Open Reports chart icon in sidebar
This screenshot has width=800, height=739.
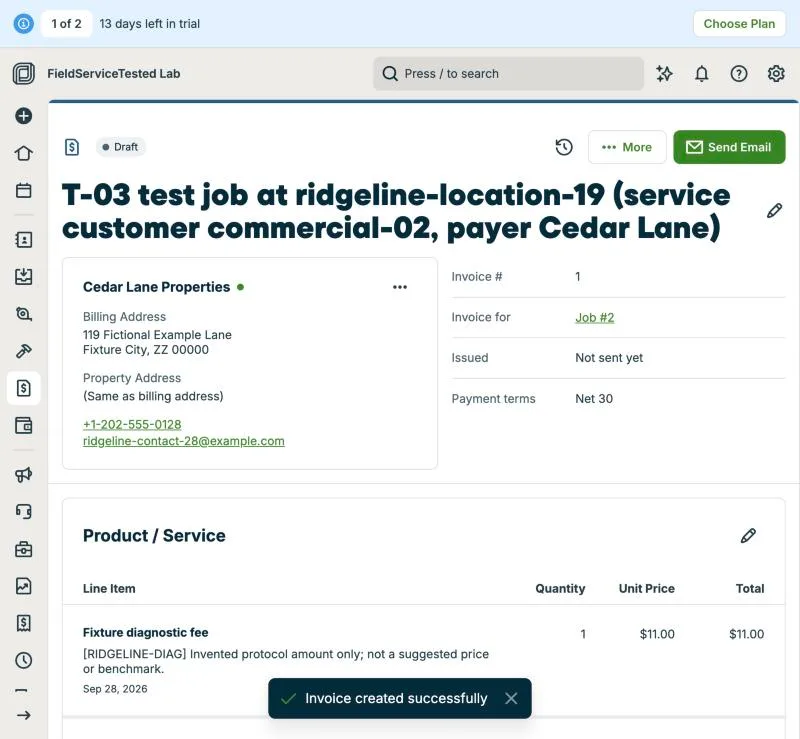pyautogui.click(x=23, y=586)
